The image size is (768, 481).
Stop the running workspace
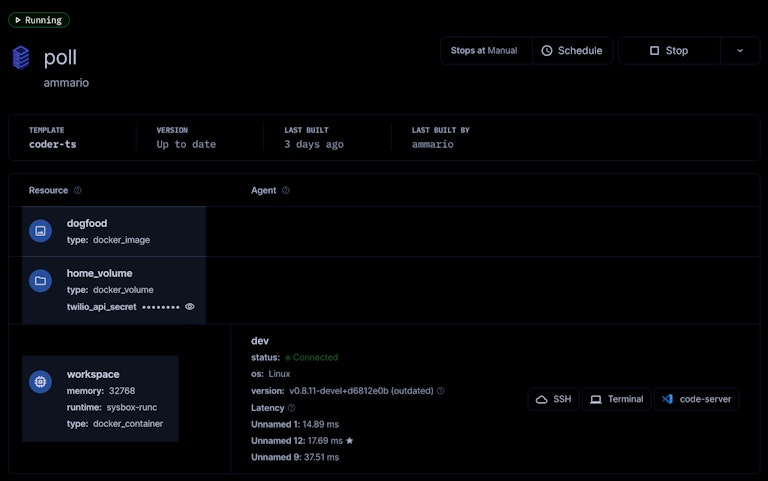(668, 51)
